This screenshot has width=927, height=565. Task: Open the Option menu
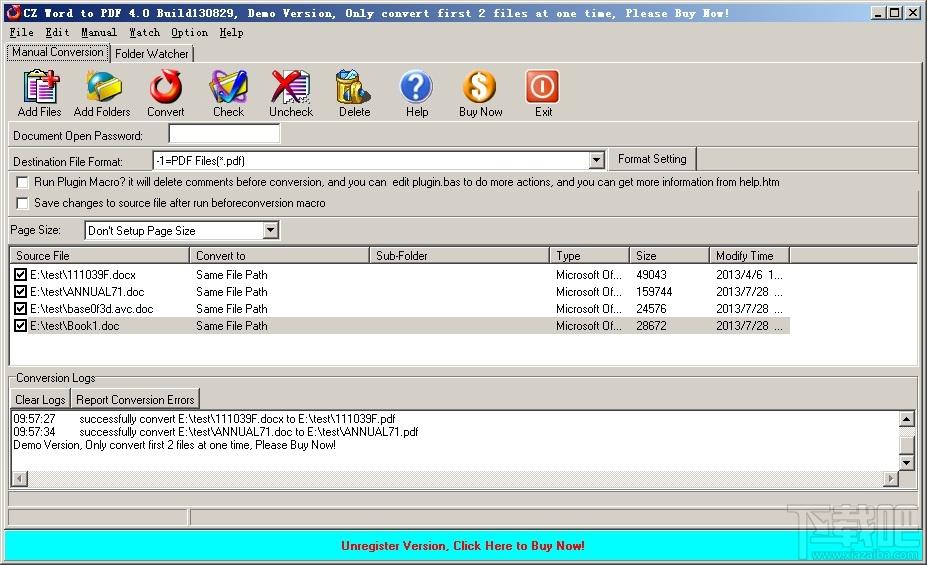(x=189, y=33)
